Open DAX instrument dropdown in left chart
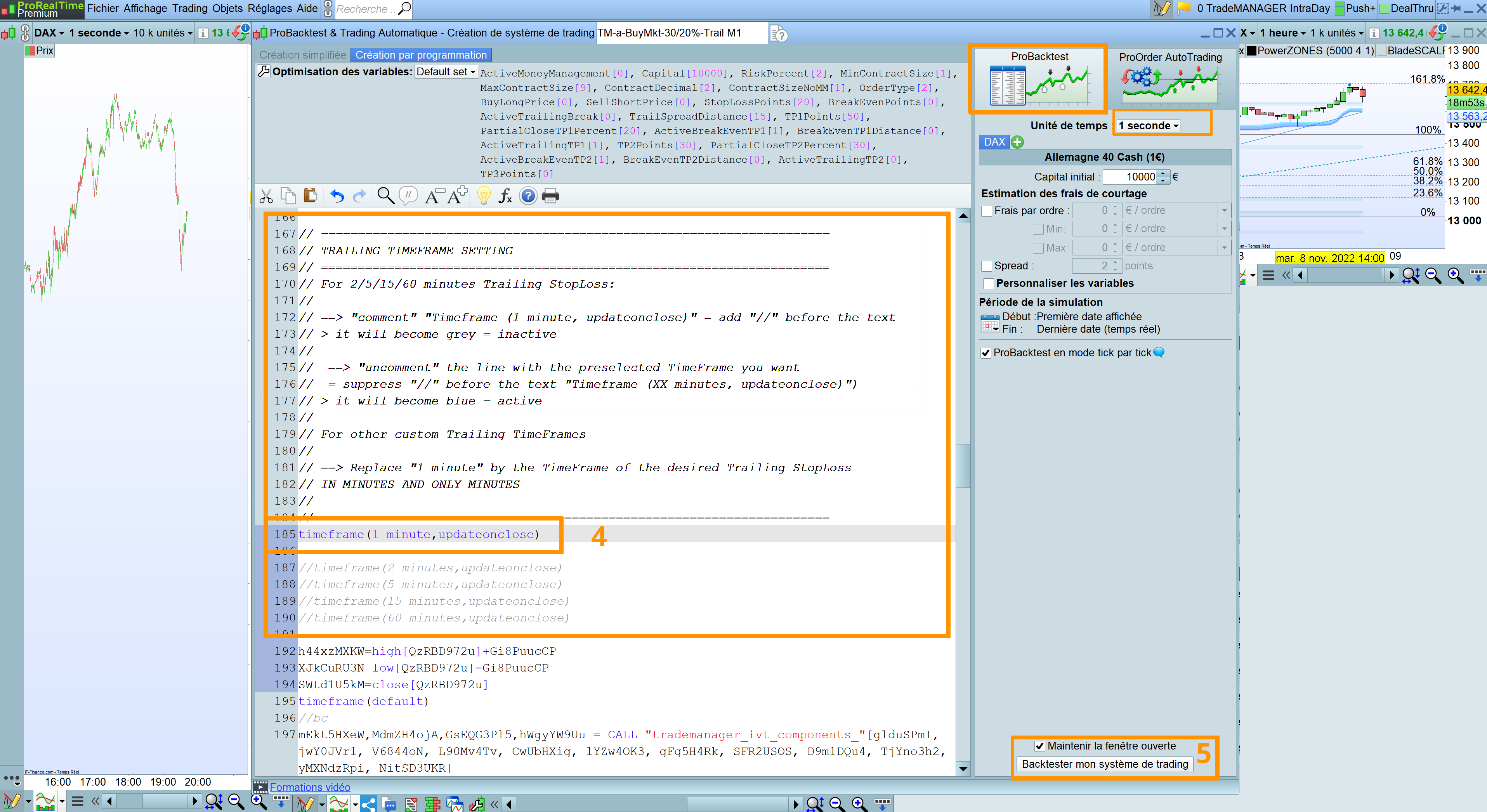Screen dimensions: 1487x812 coord(49,33)
